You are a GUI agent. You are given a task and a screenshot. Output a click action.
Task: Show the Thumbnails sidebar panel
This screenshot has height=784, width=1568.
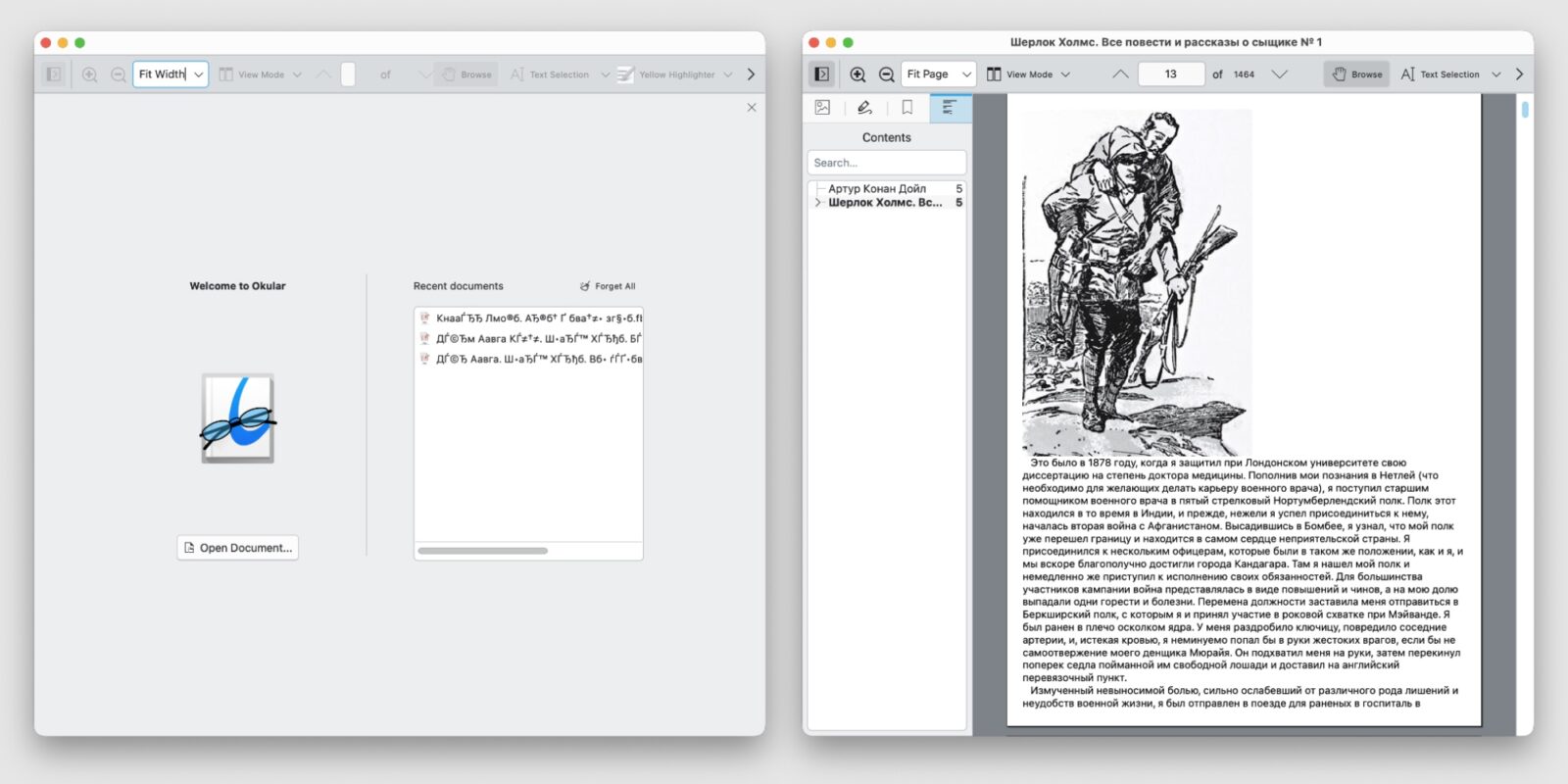coord(822,108)
